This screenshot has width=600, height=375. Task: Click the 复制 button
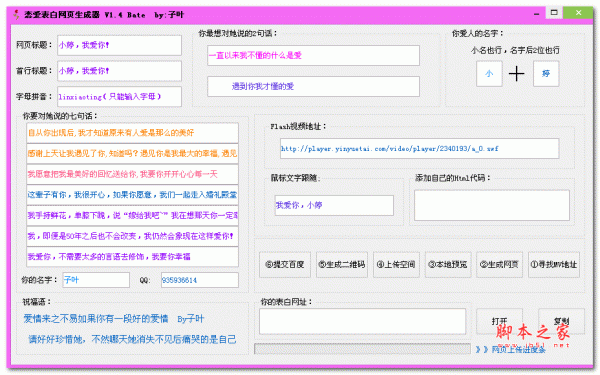pyautogui.click(x=561, y=321)
